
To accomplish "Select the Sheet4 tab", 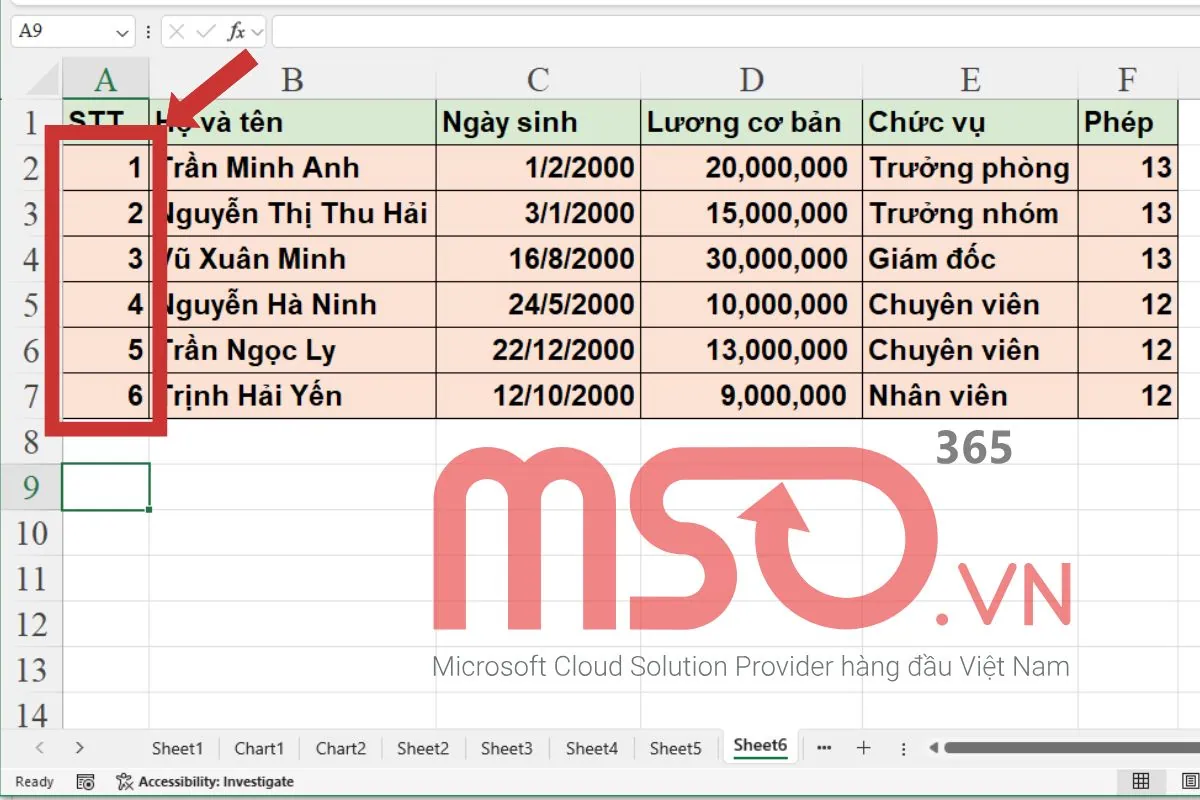I will [591, 748].
